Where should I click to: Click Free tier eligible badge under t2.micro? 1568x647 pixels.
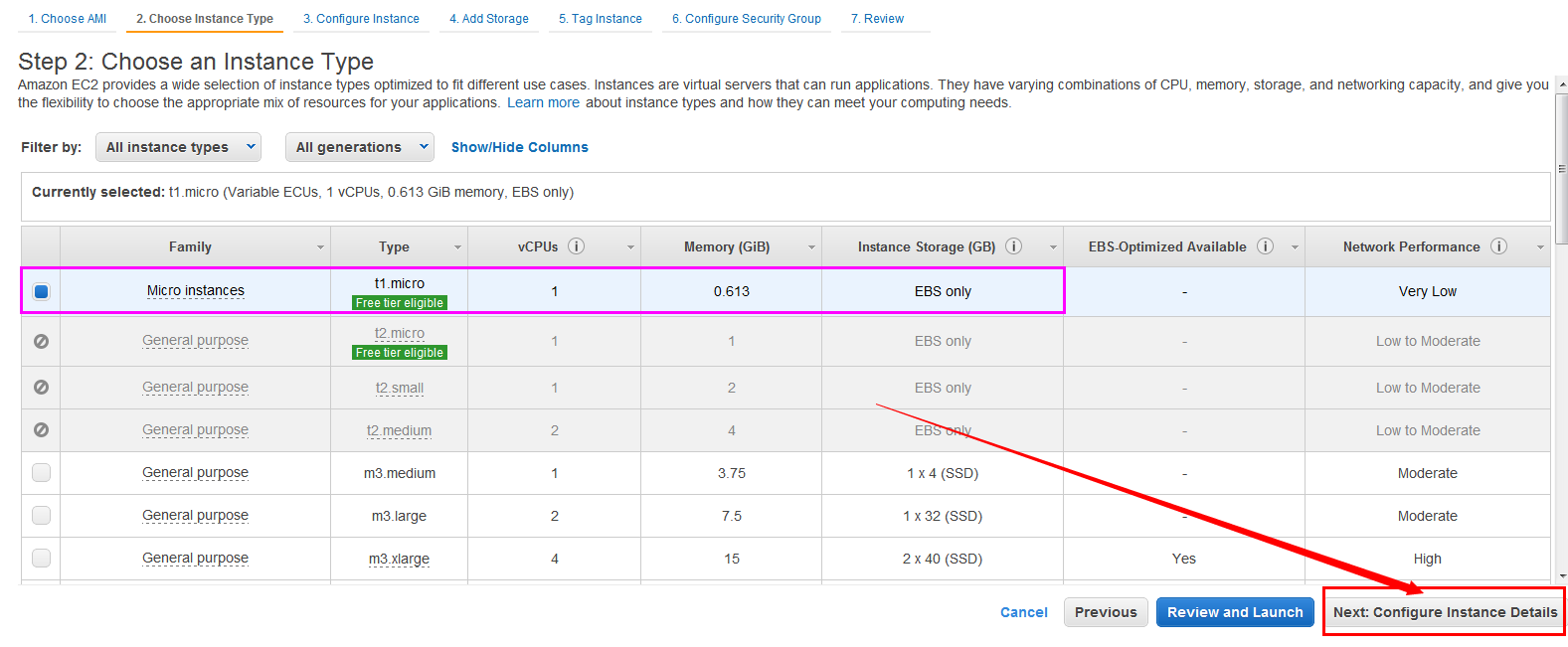click(400, 353)
